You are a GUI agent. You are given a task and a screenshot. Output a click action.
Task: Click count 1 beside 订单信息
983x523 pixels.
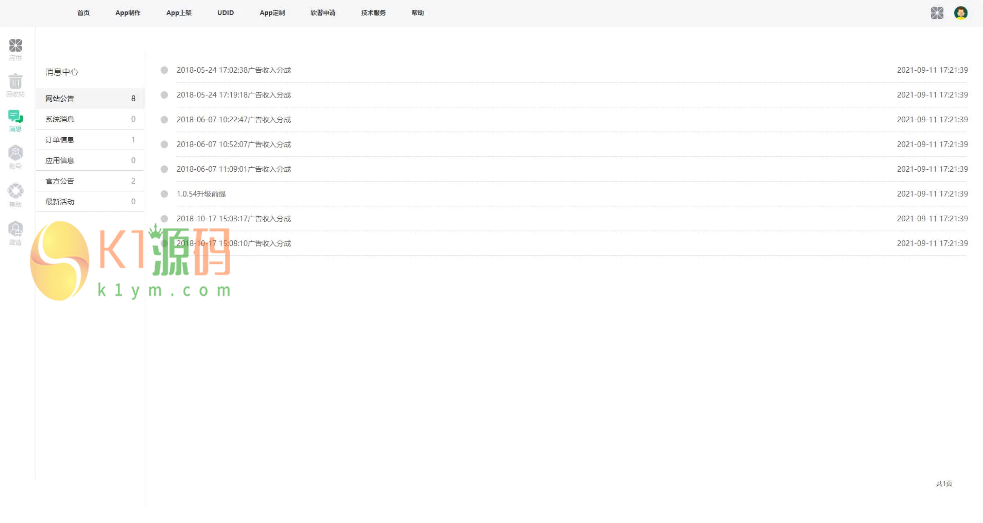tap(133, 140)
